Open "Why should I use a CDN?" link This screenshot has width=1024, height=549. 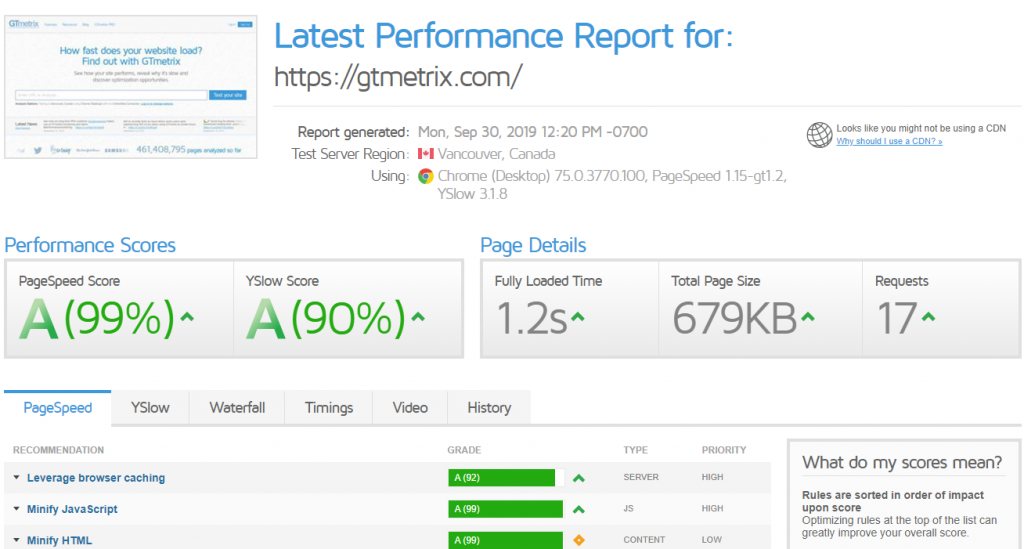tap(889, 142)
